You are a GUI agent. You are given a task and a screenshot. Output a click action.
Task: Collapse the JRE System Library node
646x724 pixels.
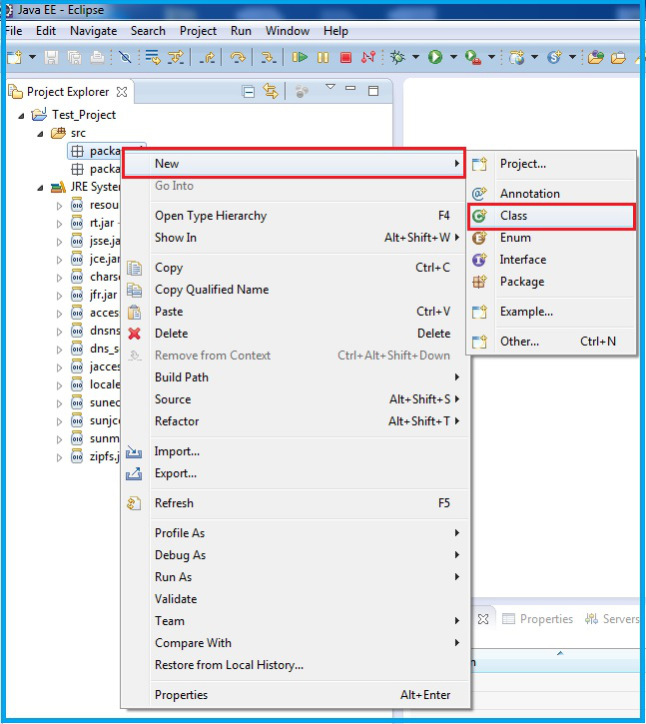(x=40, y=188)
